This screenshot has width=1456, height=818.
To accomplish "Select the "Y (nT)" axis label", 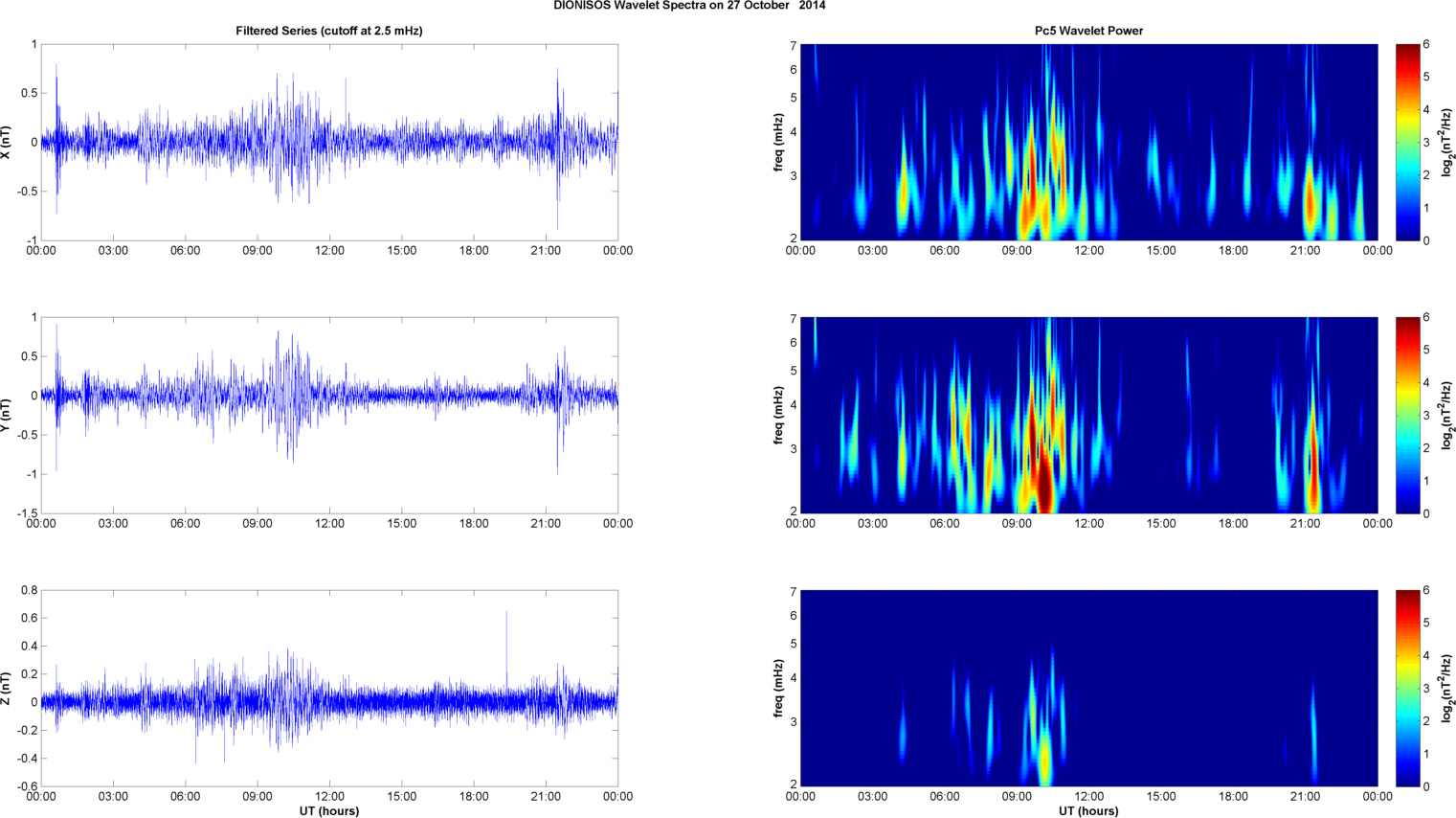I will click(7, 415).
